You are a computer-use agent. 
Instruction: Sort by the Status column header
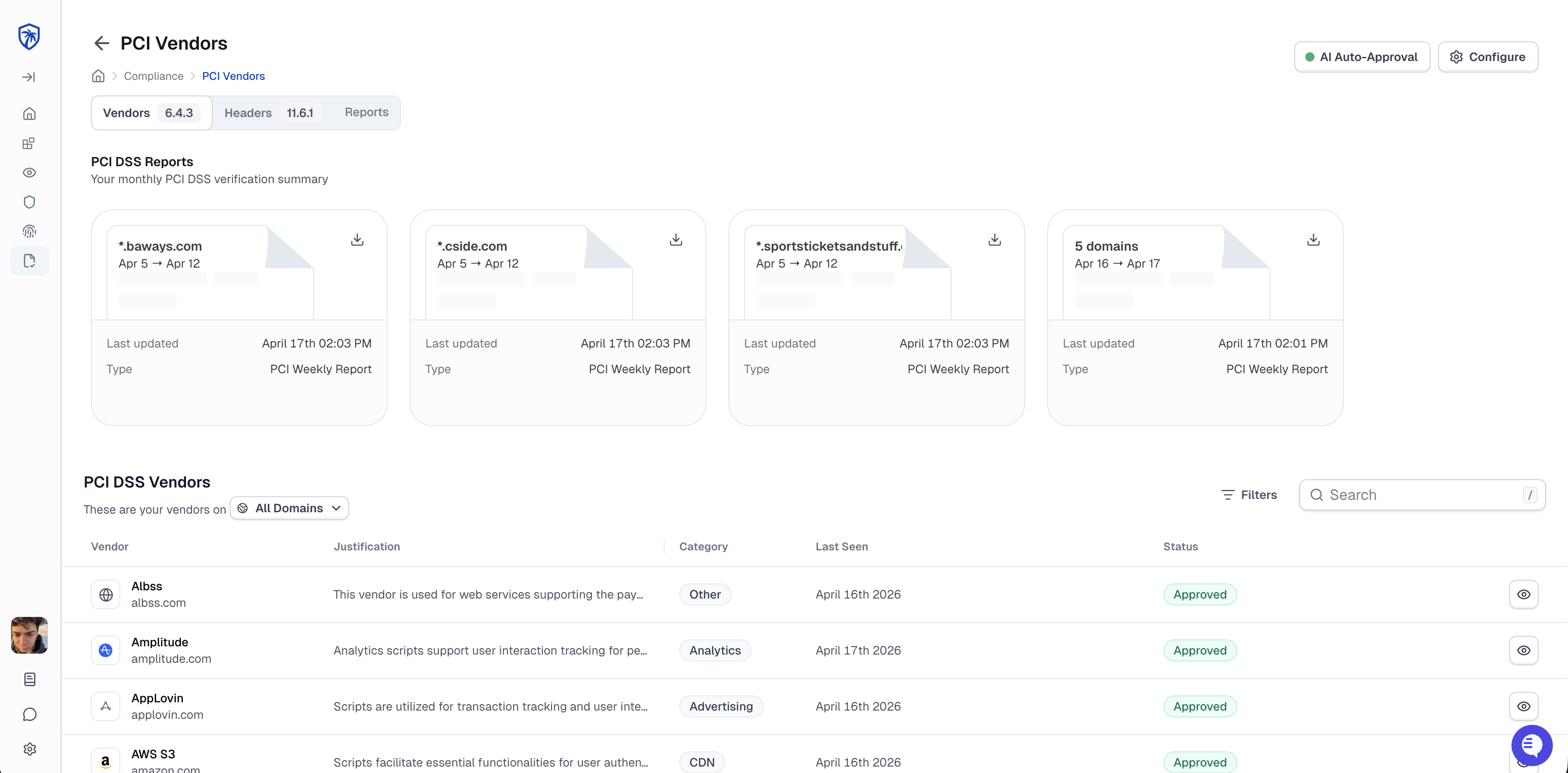1180,547
